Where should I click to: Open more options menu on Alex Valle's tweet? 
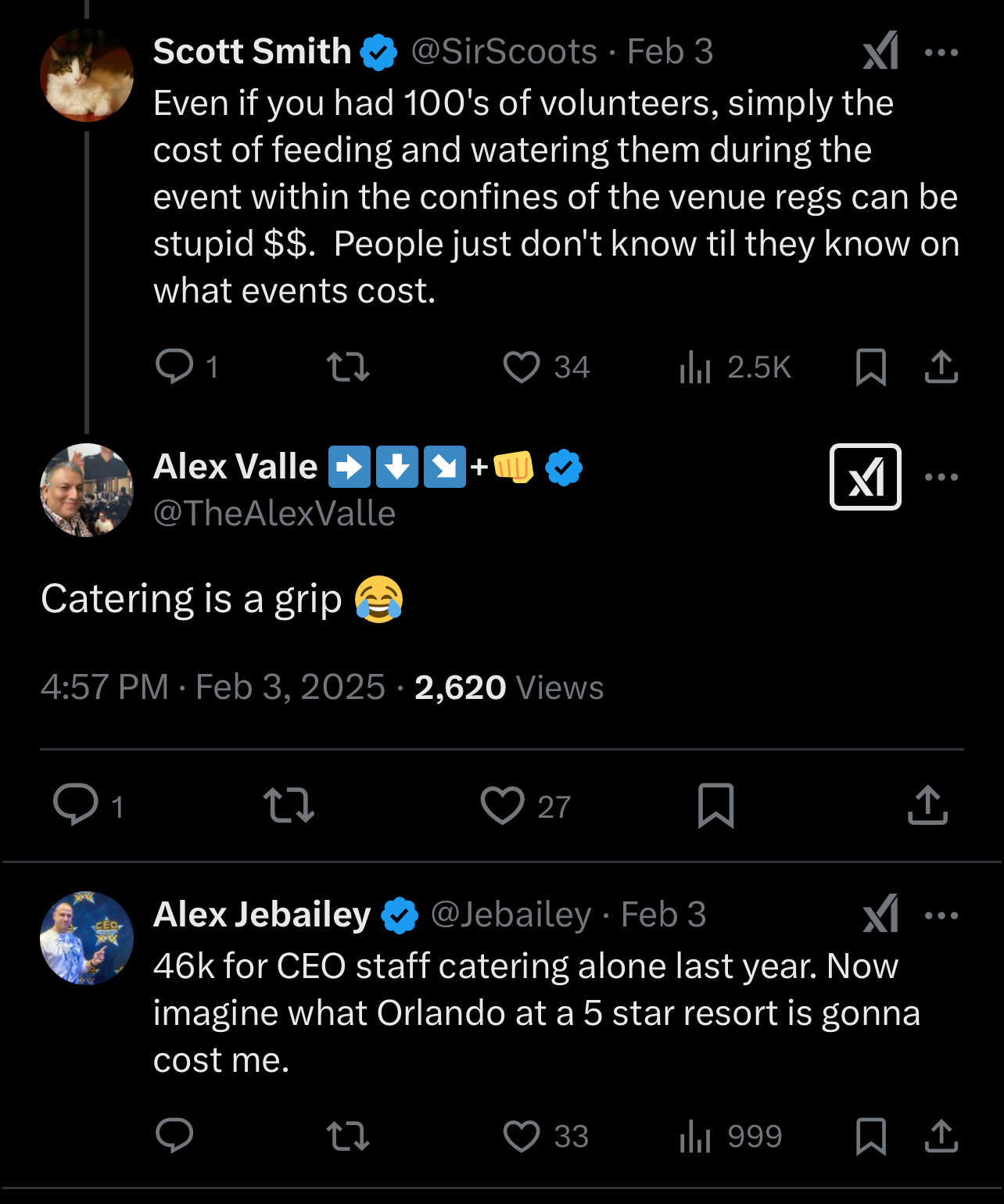coord(941,477)
